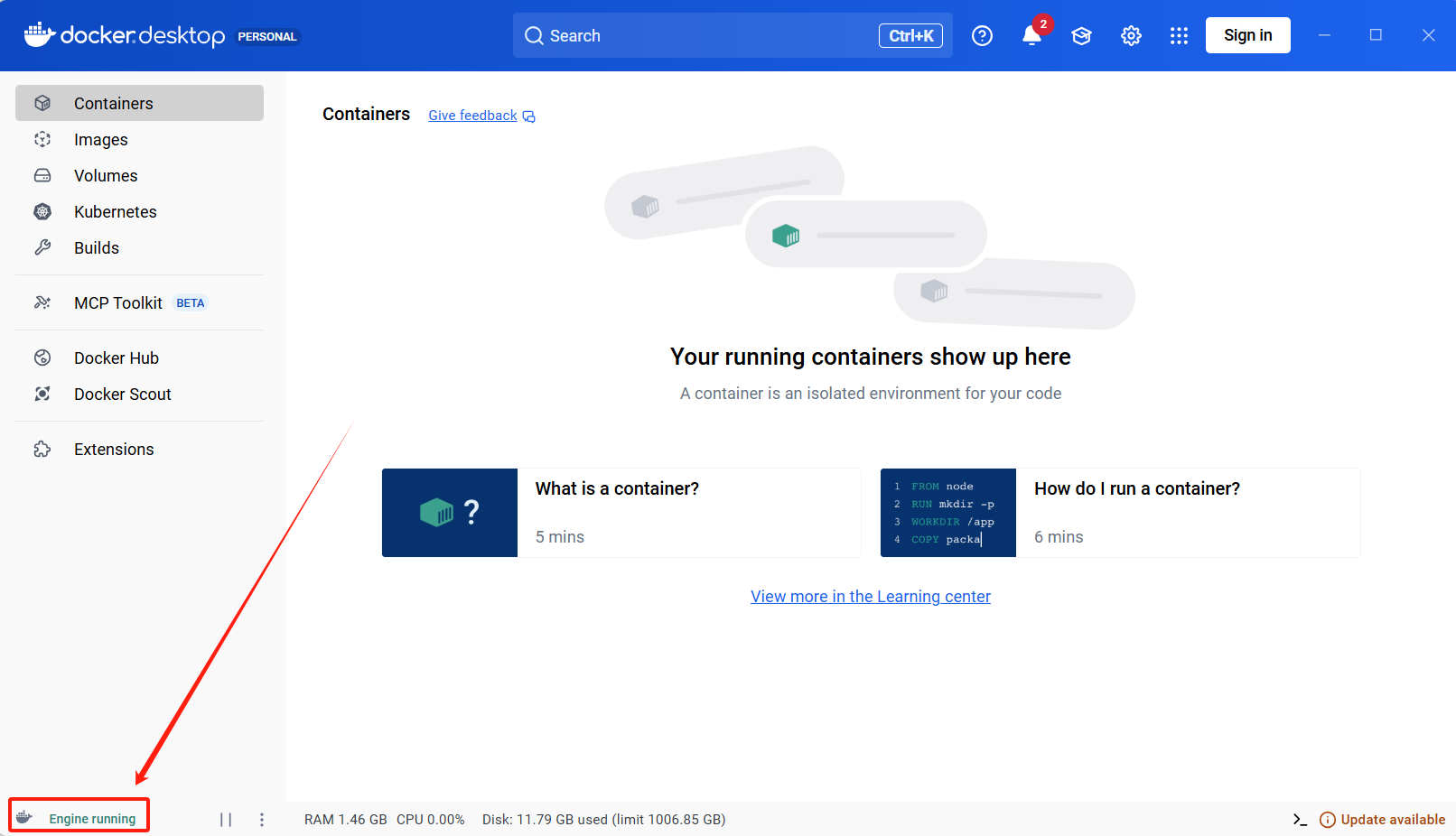1456x836 pixels.
Task: Select the Images menu item
Action: tap(139, 139)
